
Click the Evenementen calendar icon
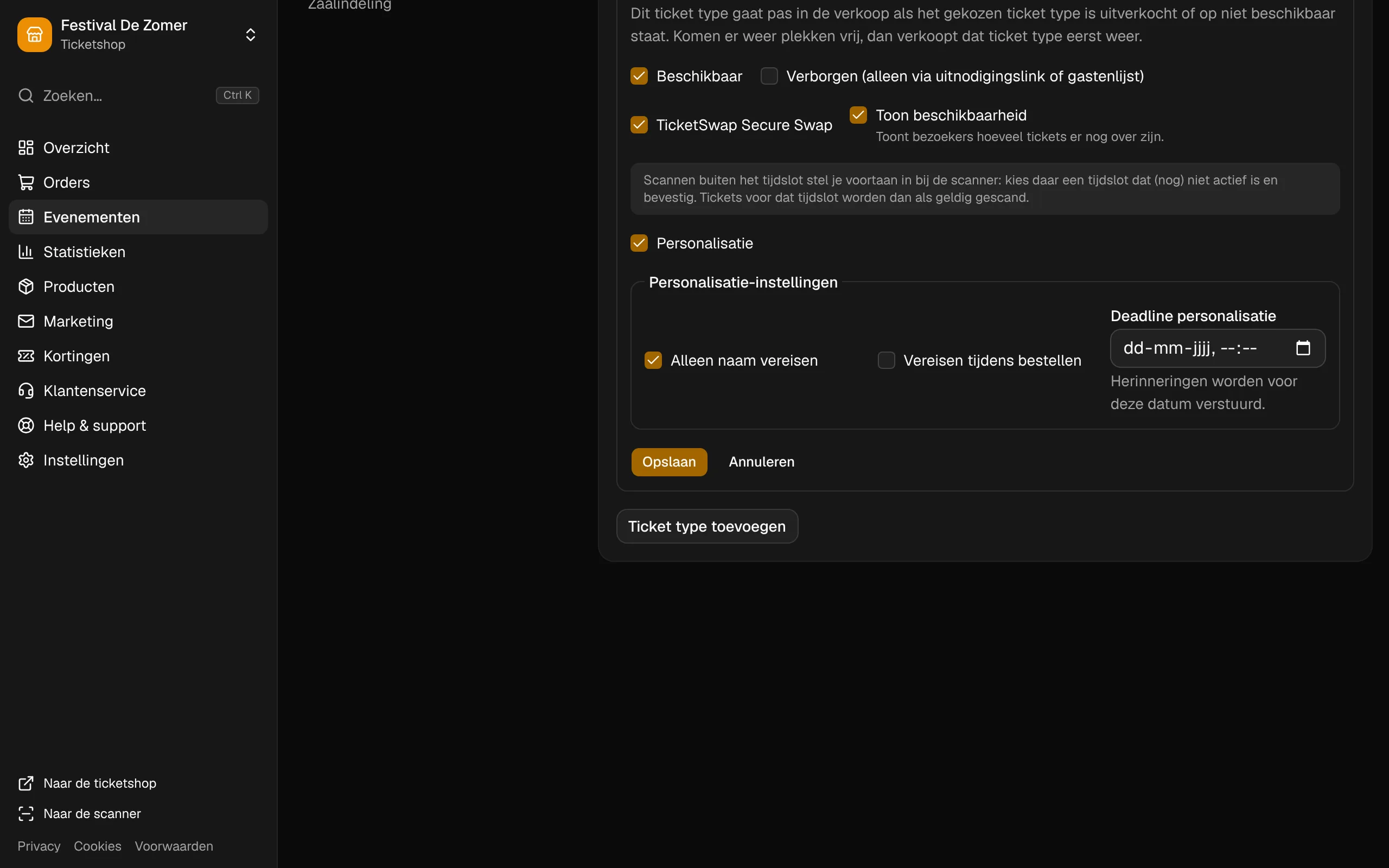26,217
